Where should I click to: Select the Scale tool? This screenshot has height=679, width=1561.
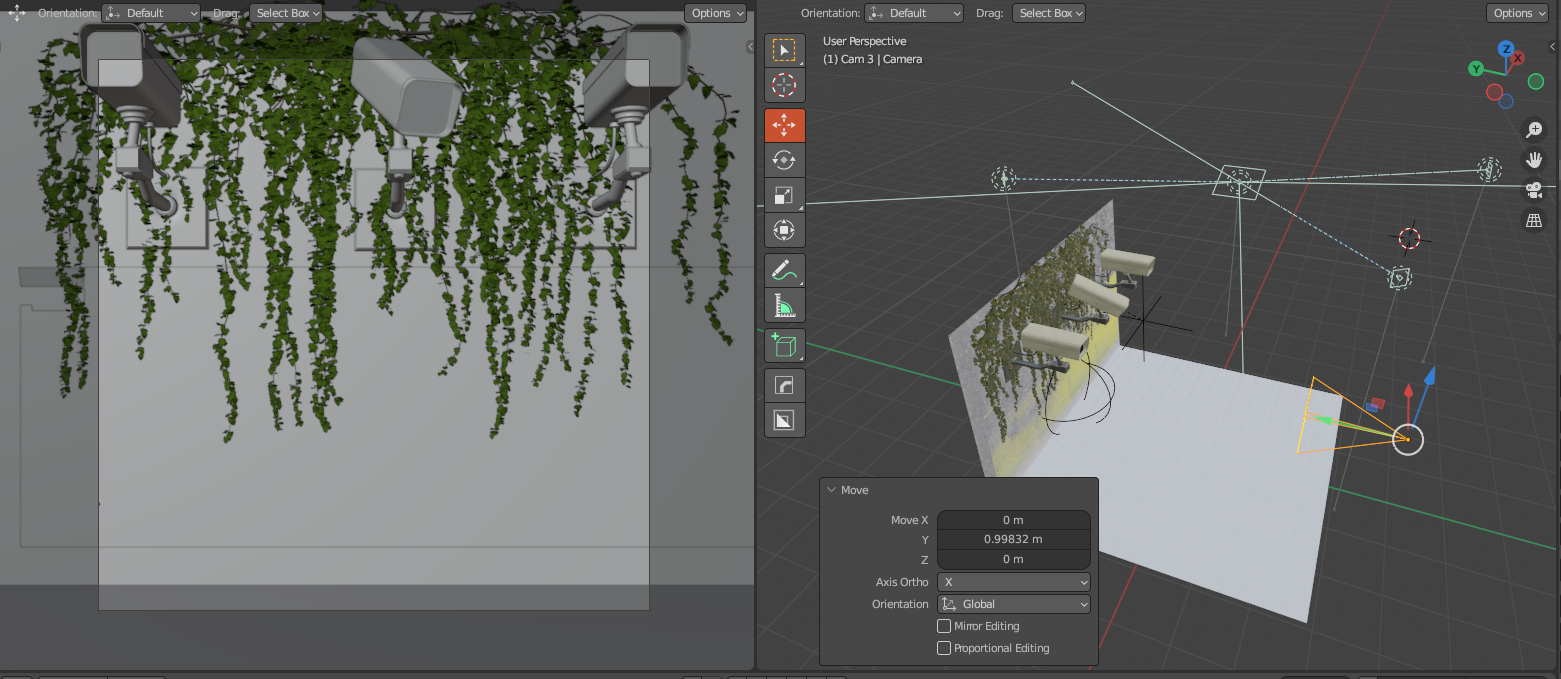(x=784, y=195)
